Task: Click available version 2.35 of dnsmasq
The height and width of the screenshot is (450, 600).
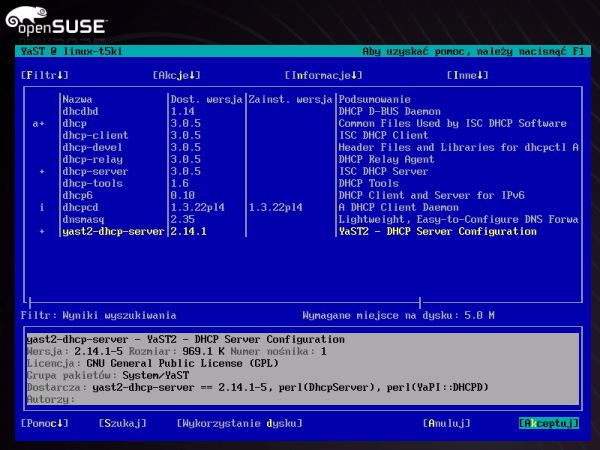Action: (183, 219)
